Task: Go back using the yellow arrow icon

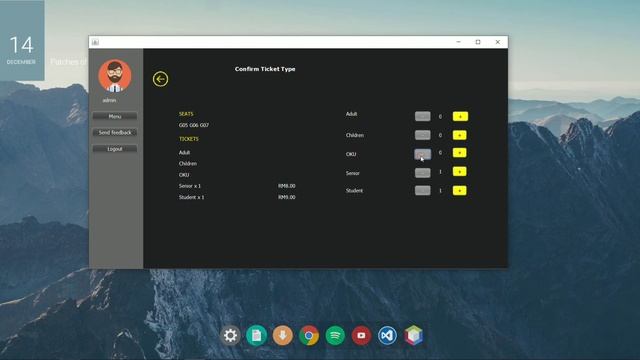Action: (x=160, y=79)
